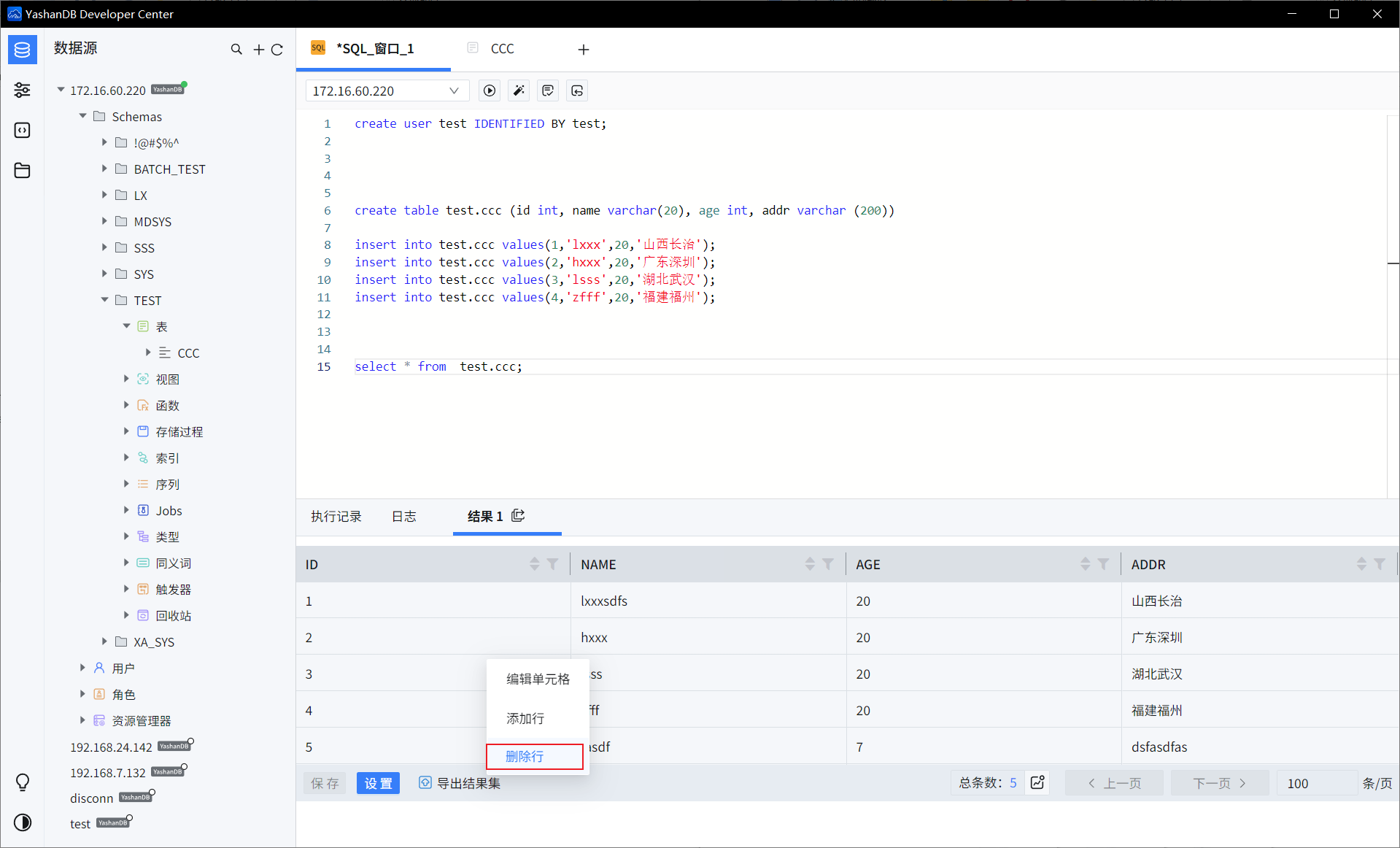
Task: Refresh the data source list
Action: tap(277, 50)
